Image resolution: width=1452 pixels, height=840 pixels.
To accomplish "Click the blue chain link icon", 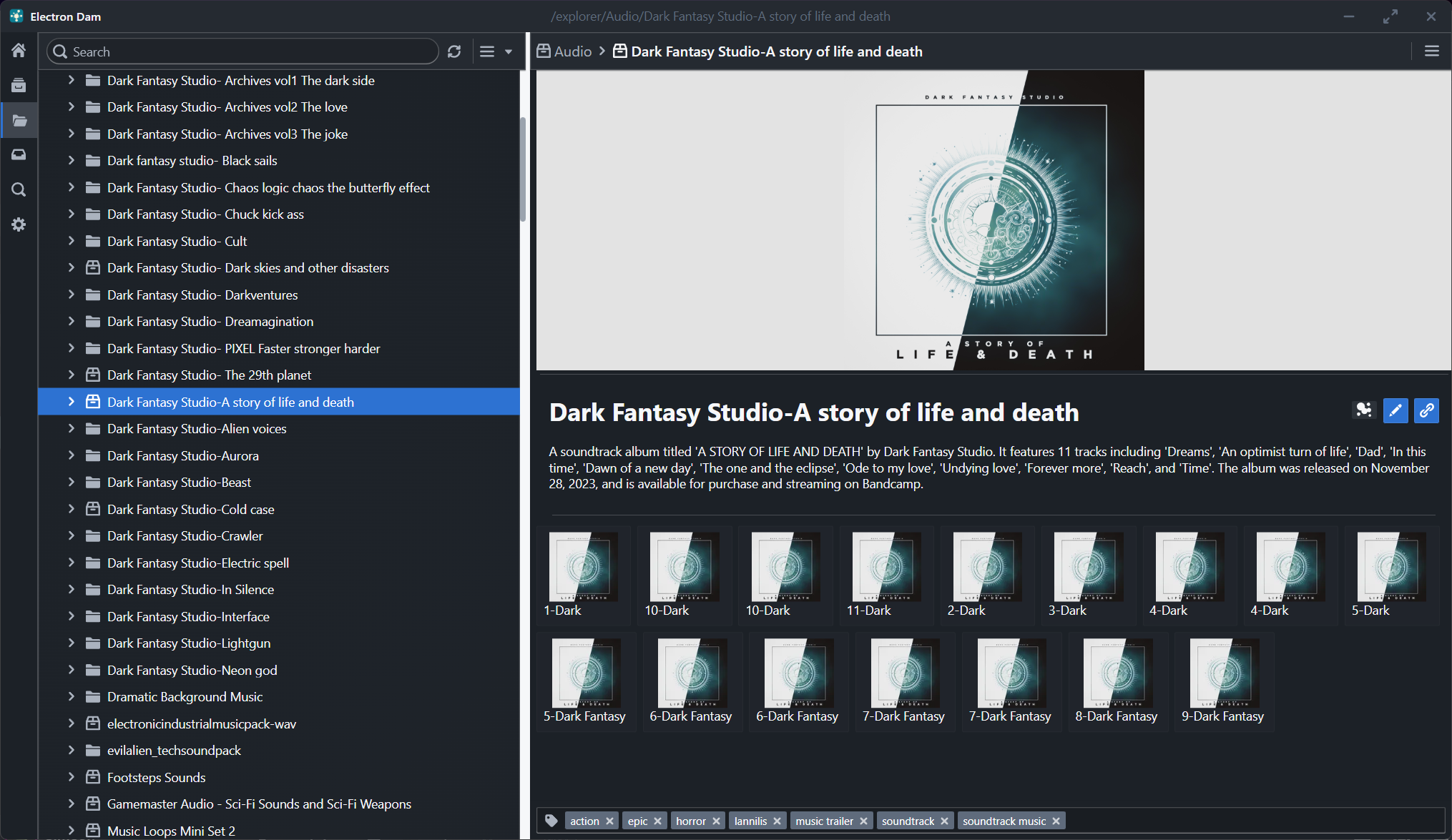I will [x=1426, y=410].
